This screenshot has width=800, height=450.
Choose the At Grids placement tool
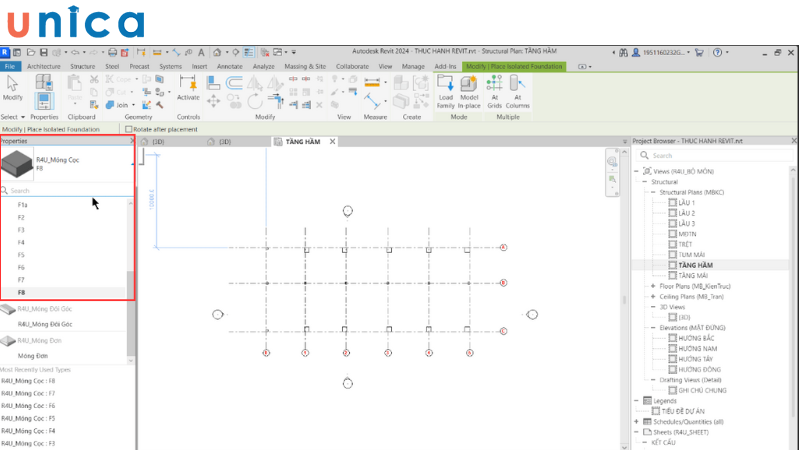494,91
